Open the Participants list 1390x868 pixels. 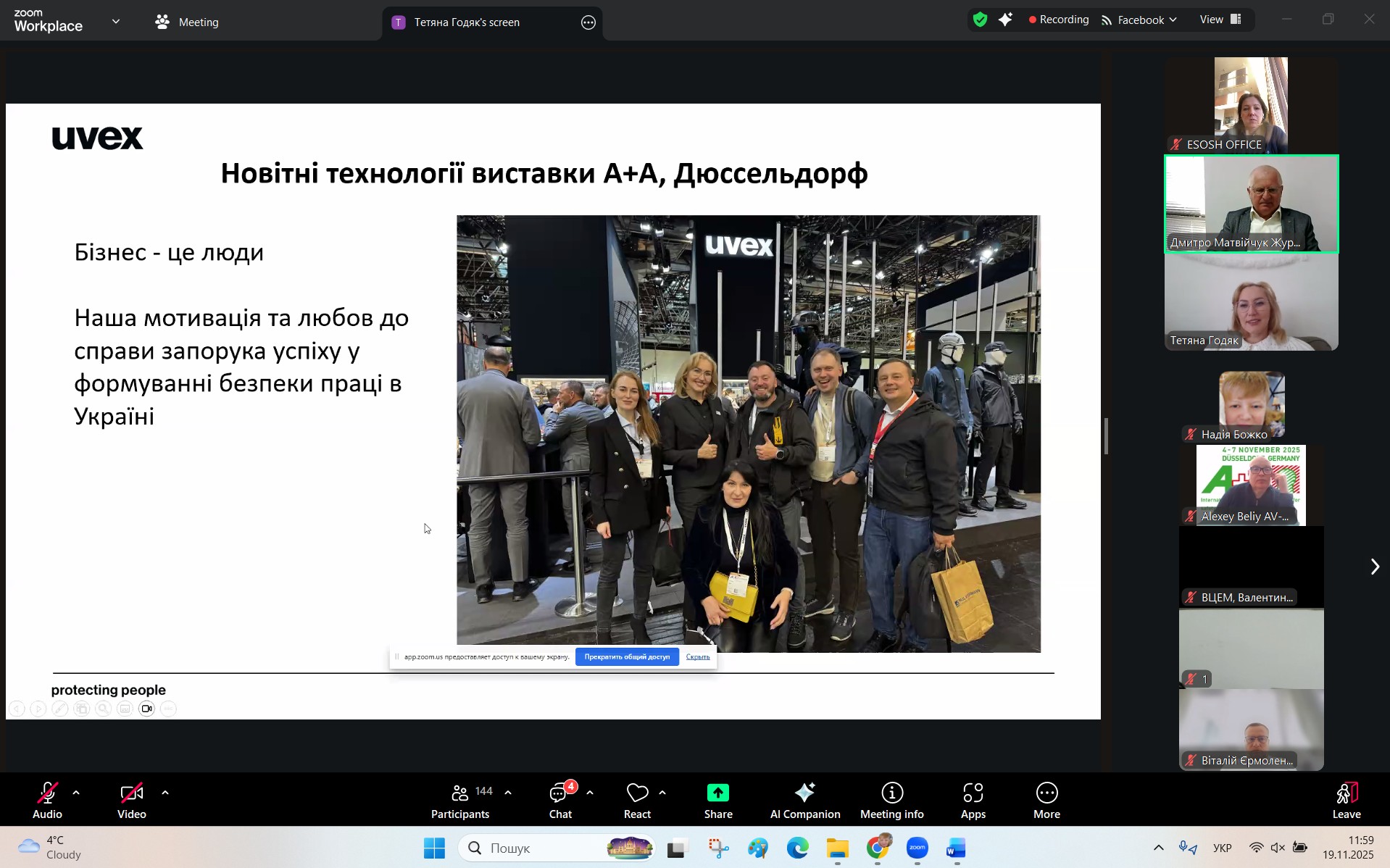click(460, 800)
